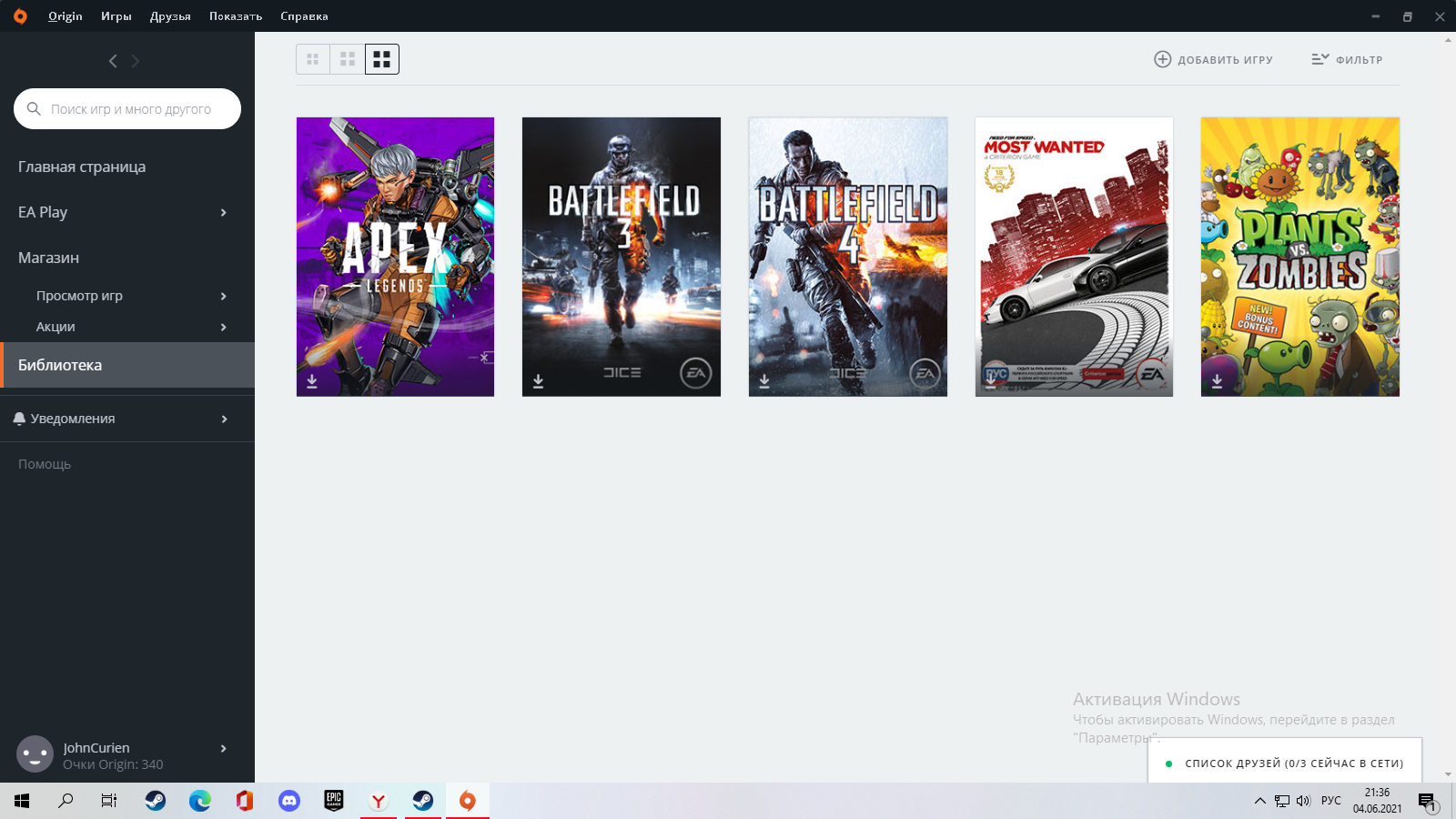Open Microsoft Office from taskbar

(244, 801)
